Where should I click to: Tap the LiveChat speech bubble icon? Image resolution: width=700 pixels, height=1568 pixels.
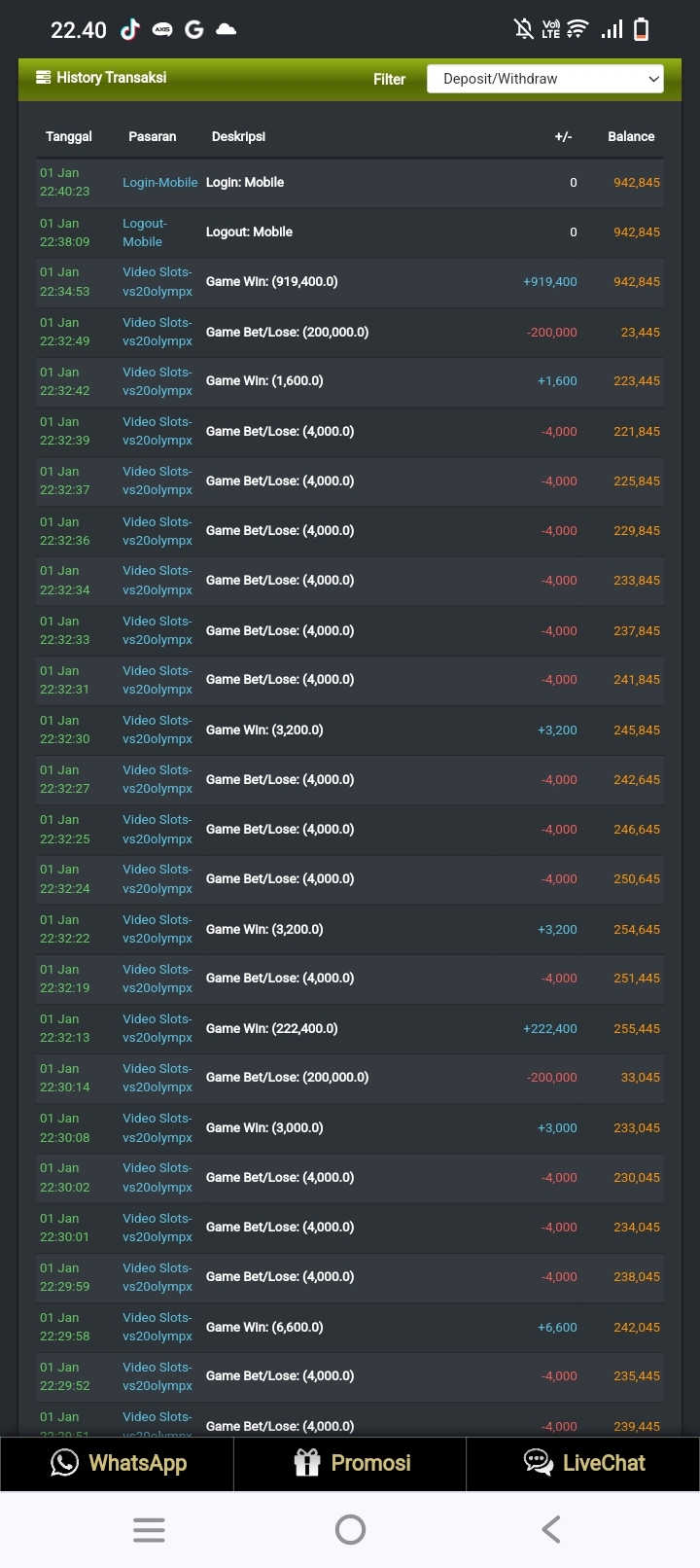pos(538,1462)
